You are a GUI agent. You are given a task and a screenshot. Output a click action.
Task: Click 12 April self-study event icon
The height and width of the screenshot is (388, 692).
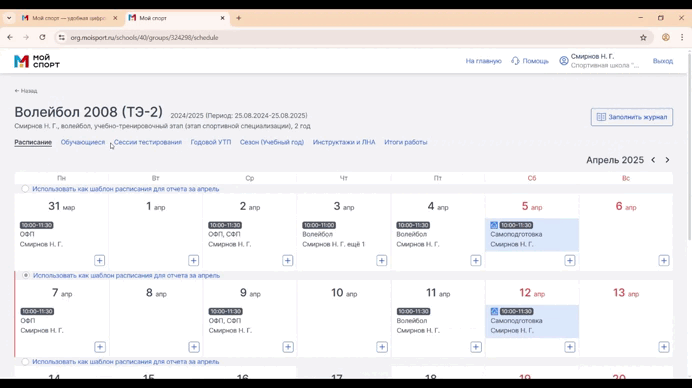(x=494, y=312)
